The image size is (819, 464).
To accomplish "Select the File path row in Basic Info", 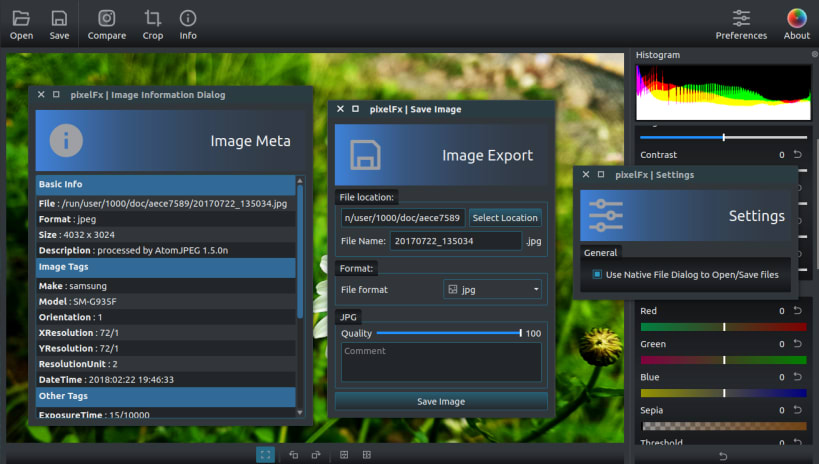I will [166, 203].
